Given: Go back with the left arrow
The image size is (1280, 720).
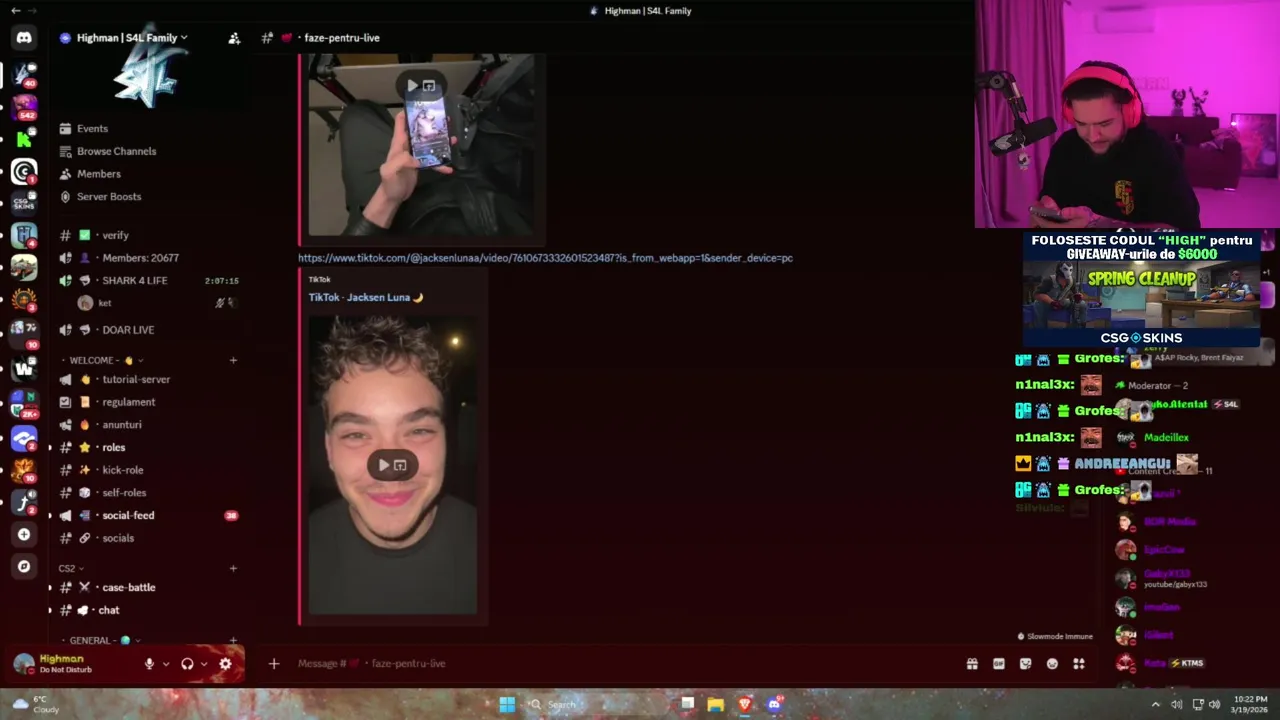Looking at the screenshot, I should [15, 10].
